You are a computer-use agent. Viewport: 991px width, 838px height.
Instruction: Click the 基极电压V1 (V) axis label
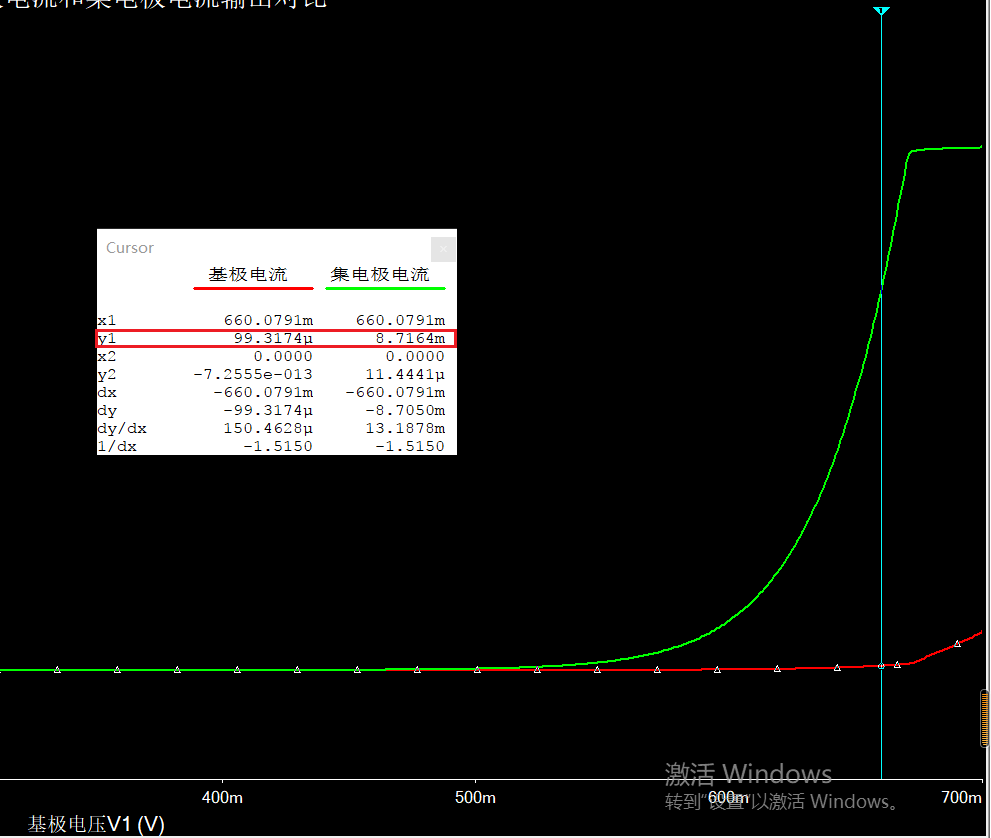(96, 824)
